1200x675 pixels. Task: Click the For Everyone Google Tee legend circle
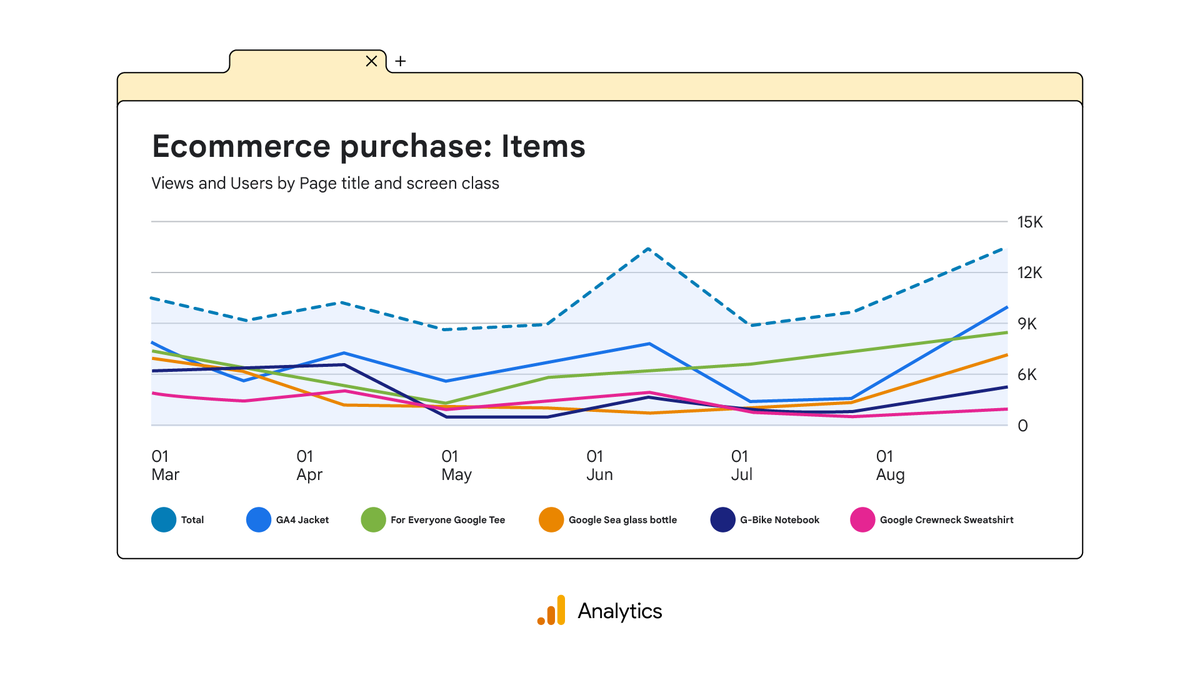tap(373, 520)
